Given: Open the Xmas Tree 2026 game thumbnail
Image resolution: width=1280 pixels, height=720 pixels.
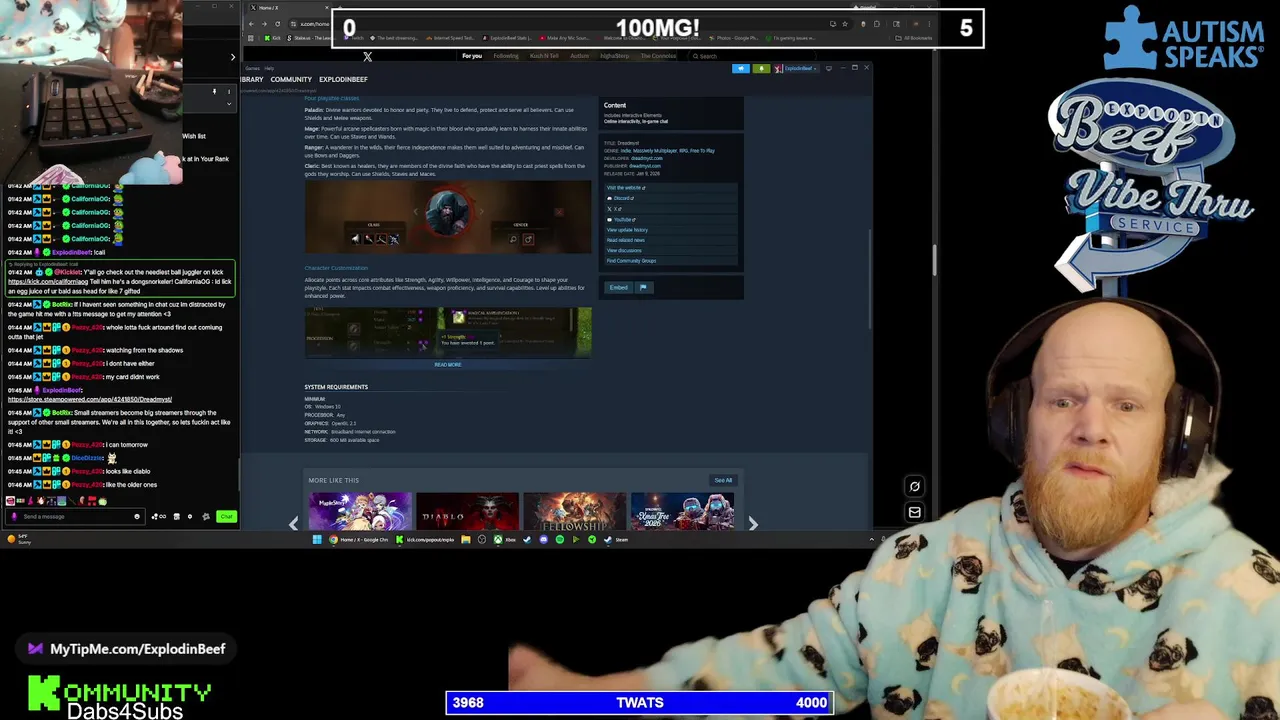Looking at the screenshot, I should [682, 511].
